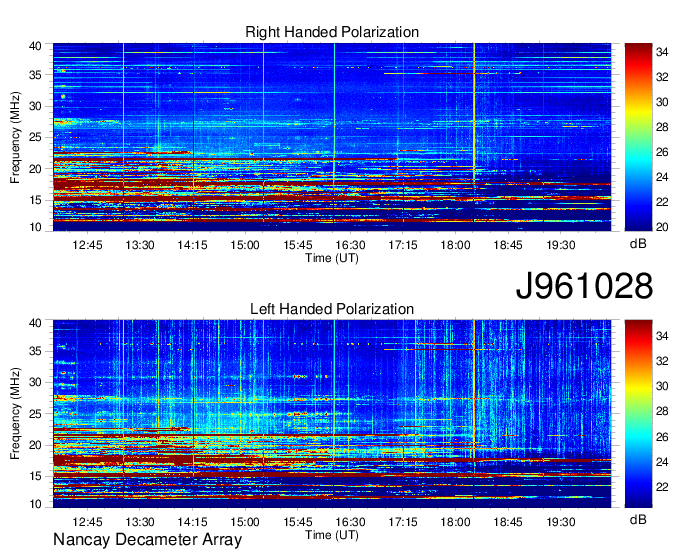Image resolution: width=680 pixels, height=552 pixels.
Task: Click the Left Handed spectrogram plot
Action: click(x=332, y=414)
